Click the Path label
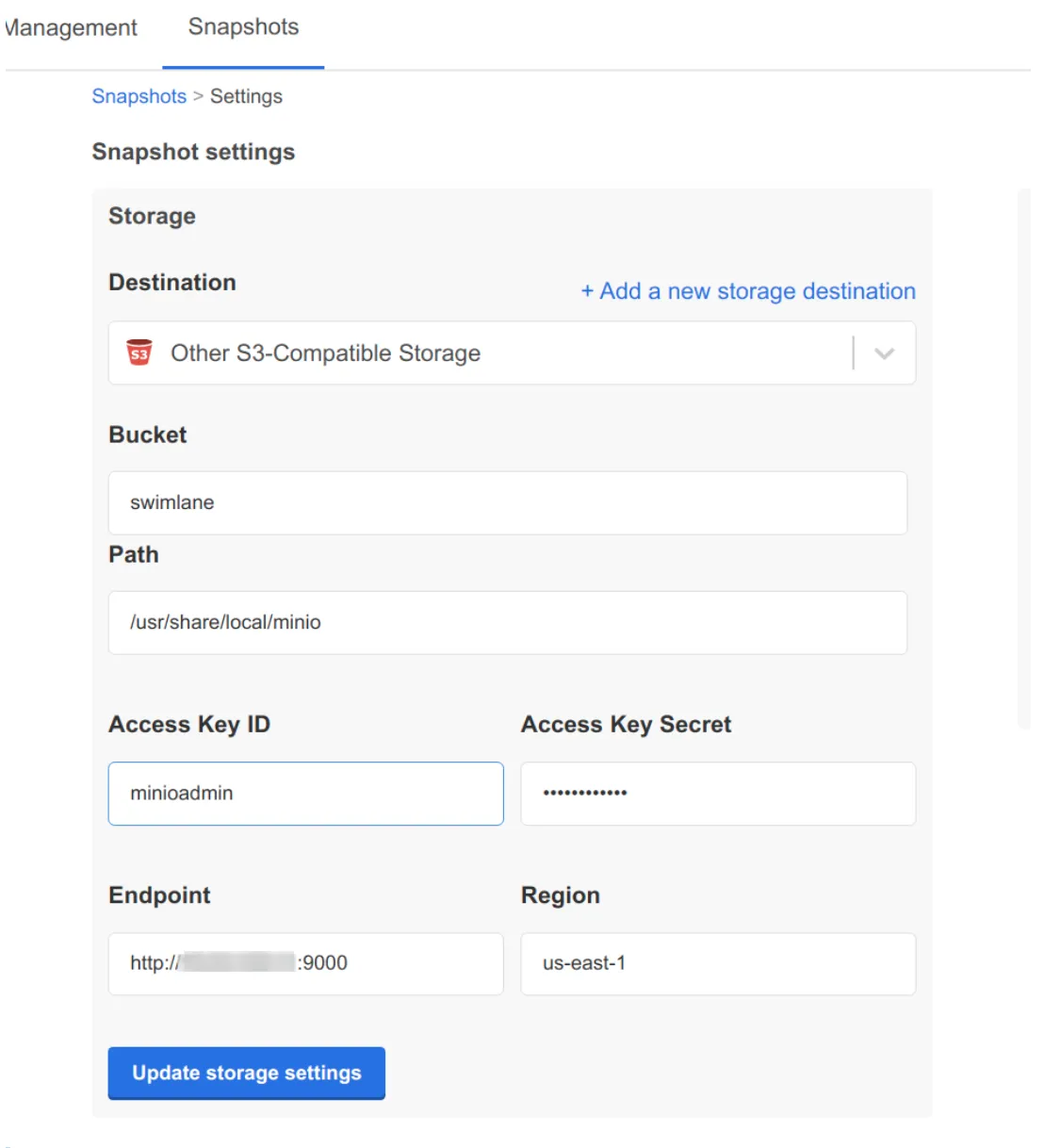 tap(134, 554)
